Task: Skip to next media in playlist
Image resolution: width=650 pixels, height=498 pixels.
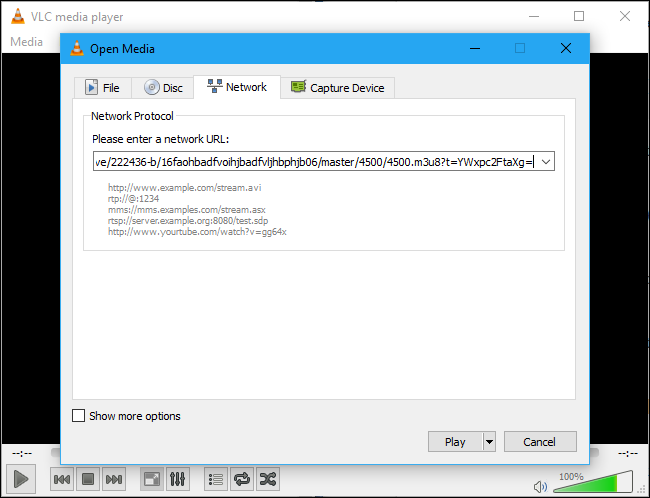Action: [114, 479]
